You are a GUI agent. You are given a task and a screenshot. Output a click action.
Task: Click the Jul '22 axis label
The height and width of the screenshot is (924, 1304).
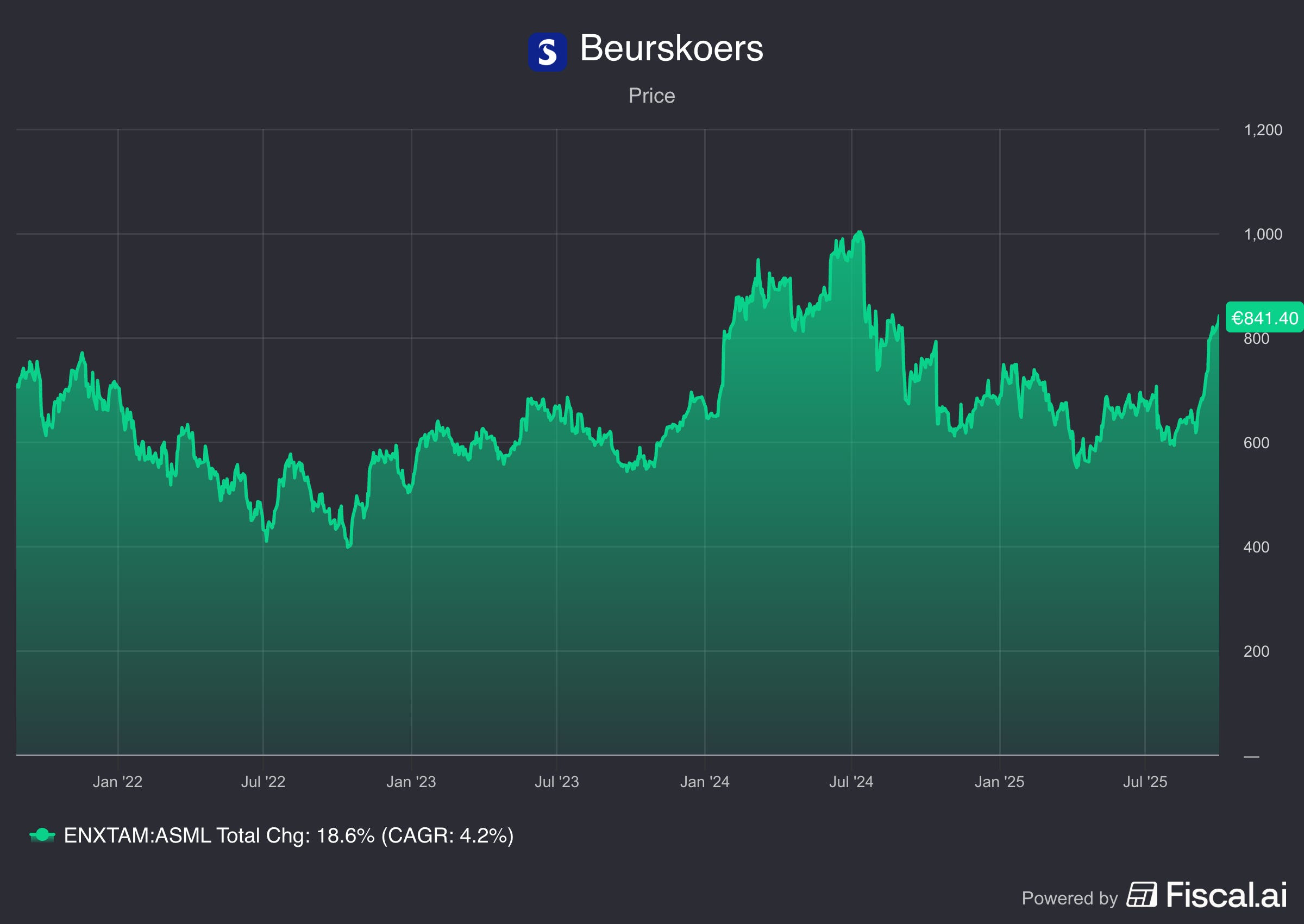[263, 782]
